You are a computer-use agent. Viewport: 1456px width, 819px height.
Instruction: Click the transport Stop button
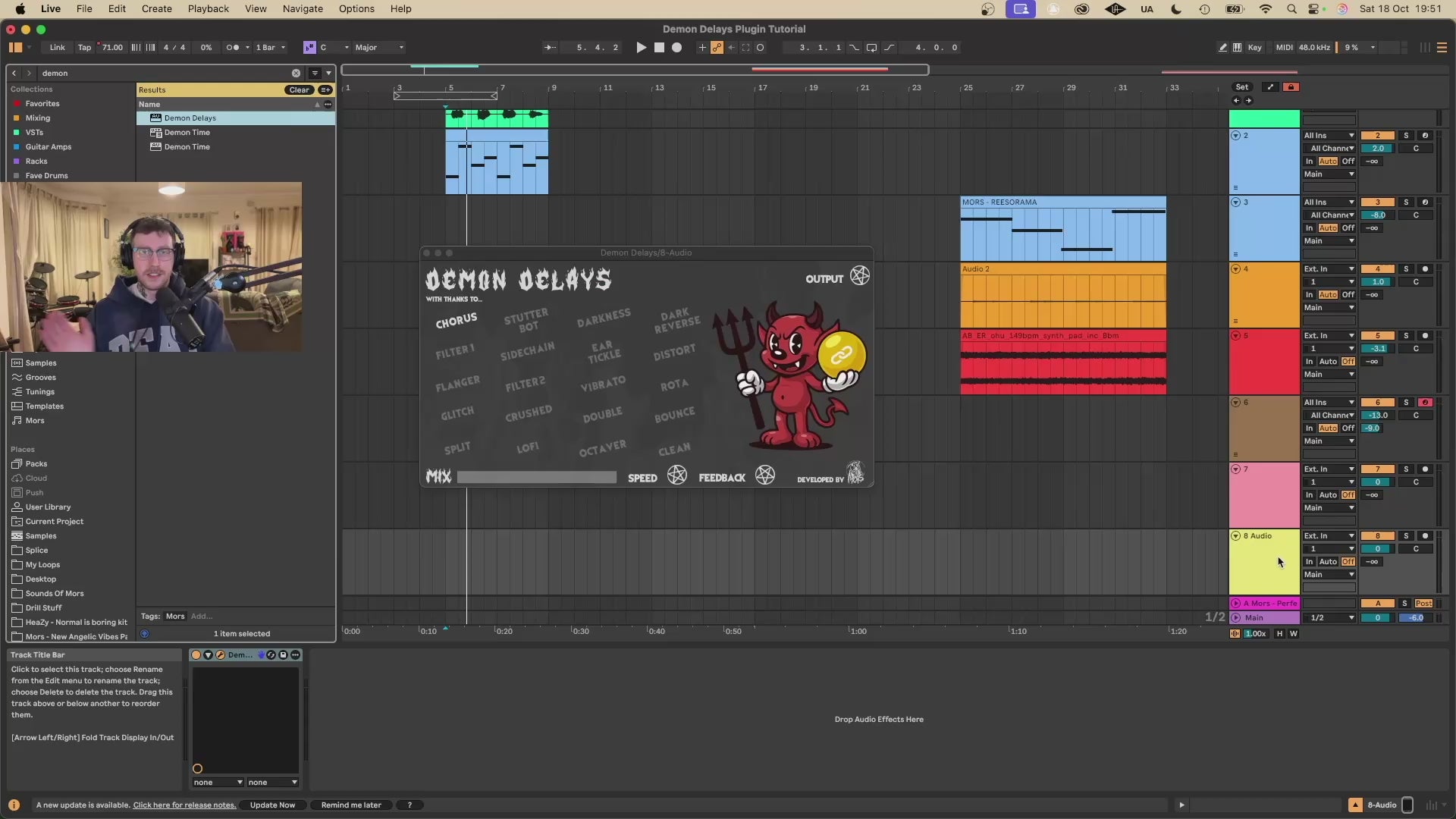[x=659, y=47]
